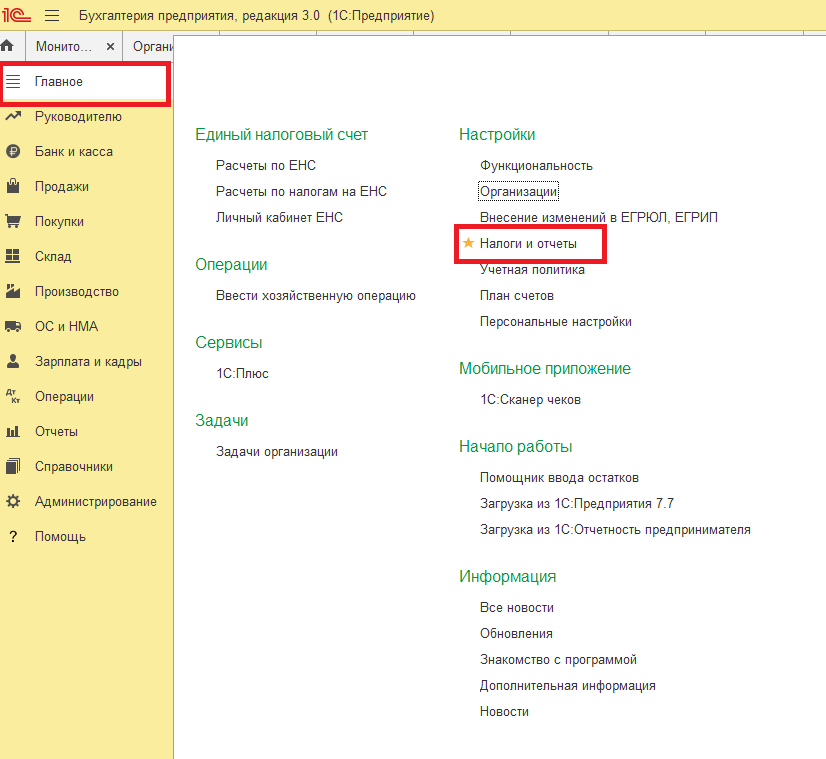Open the Зарплата и кадры section

pos(87,362)
